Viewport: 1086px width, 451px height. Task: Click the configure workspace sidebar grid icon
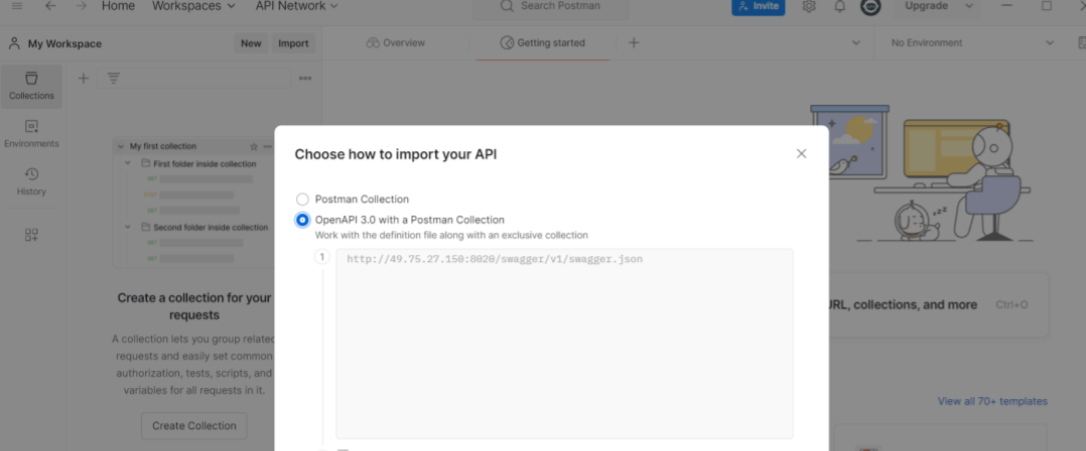pyautogui.click(x=31, y=235)
